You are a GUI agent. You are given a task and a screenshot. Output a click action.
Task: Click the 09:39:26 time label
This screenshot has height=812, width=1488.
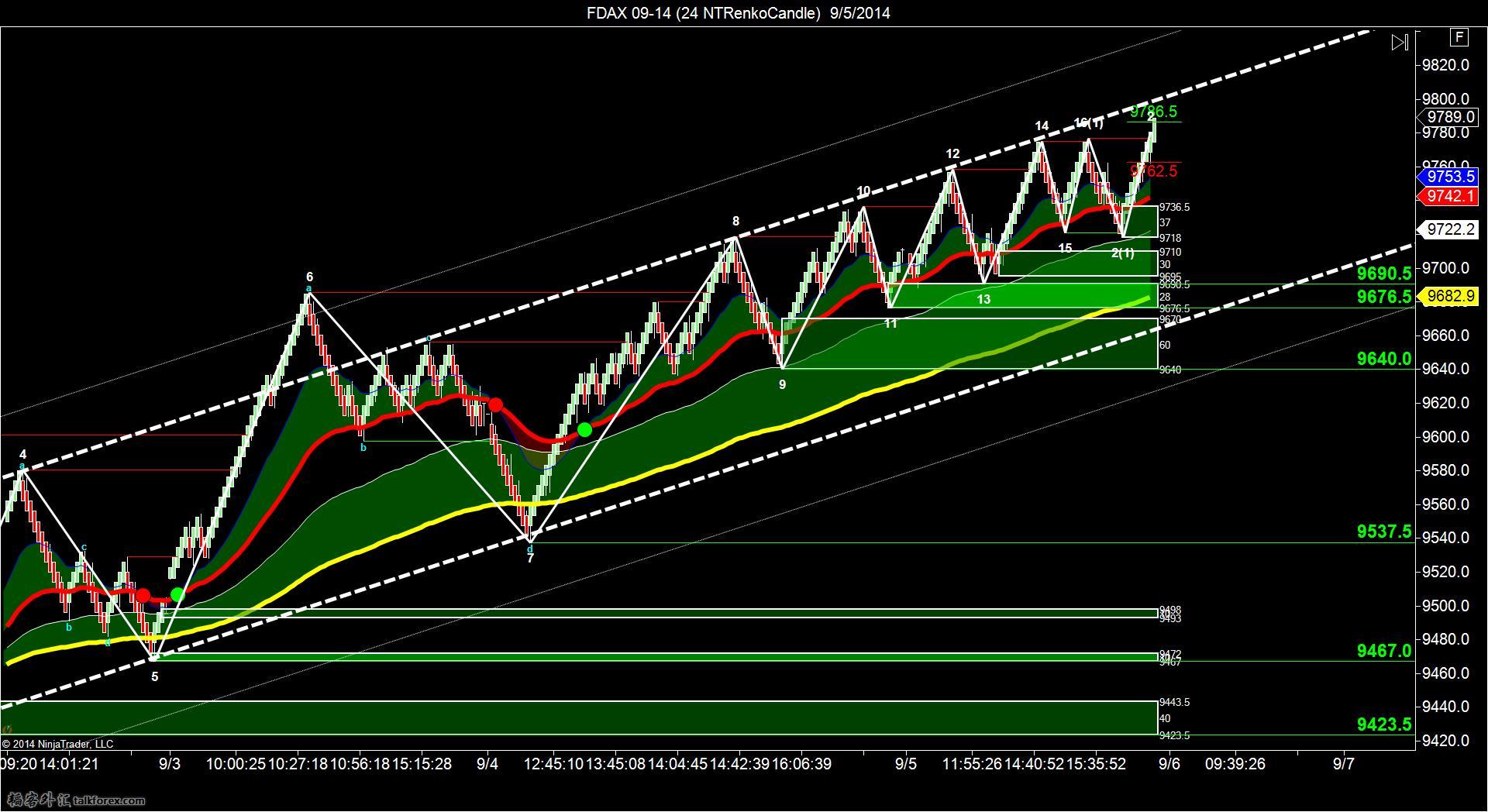coord(1235,764)
